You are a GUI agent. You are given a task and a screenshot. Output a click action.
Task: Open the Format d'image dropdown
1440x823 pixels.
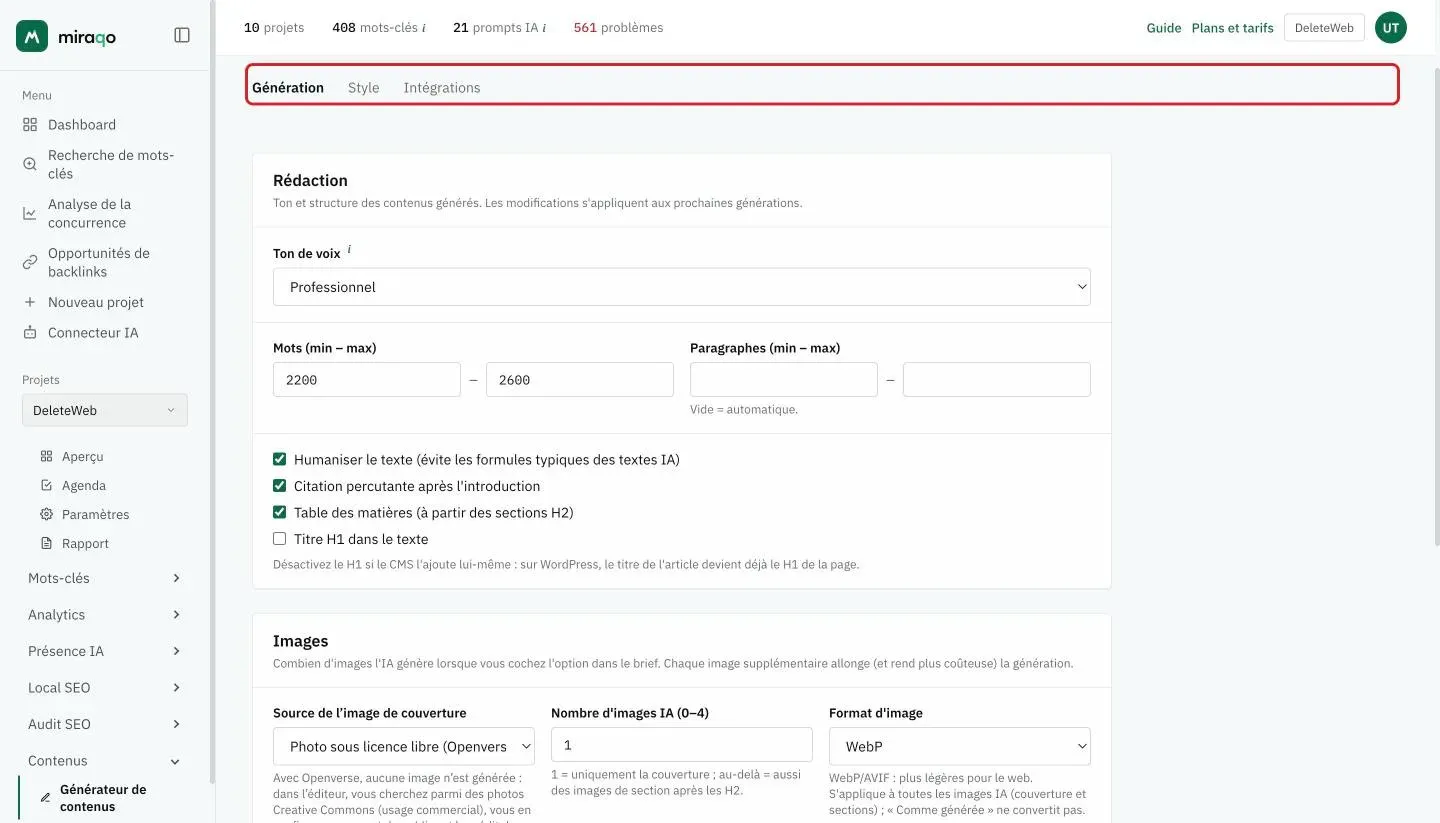pyautogui.click(x=960, y=746)
